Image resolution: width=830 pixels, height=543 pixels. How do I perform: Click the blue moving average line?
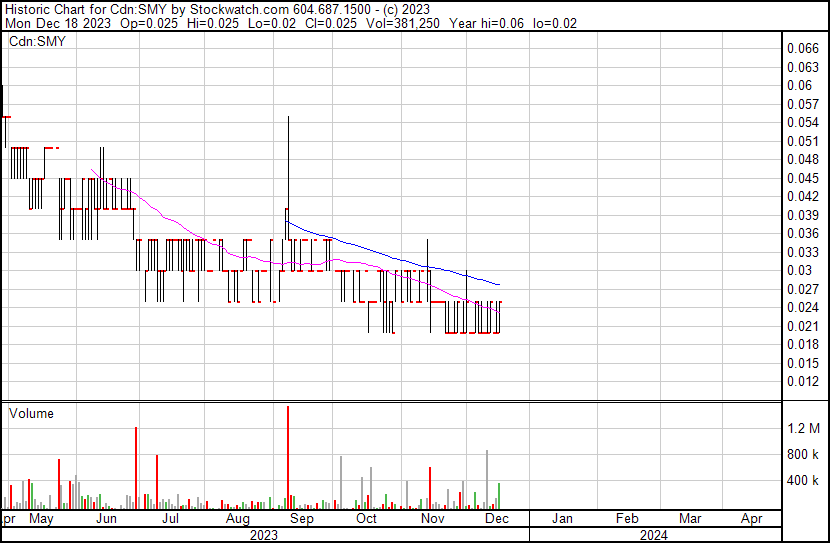pos(400,253)
